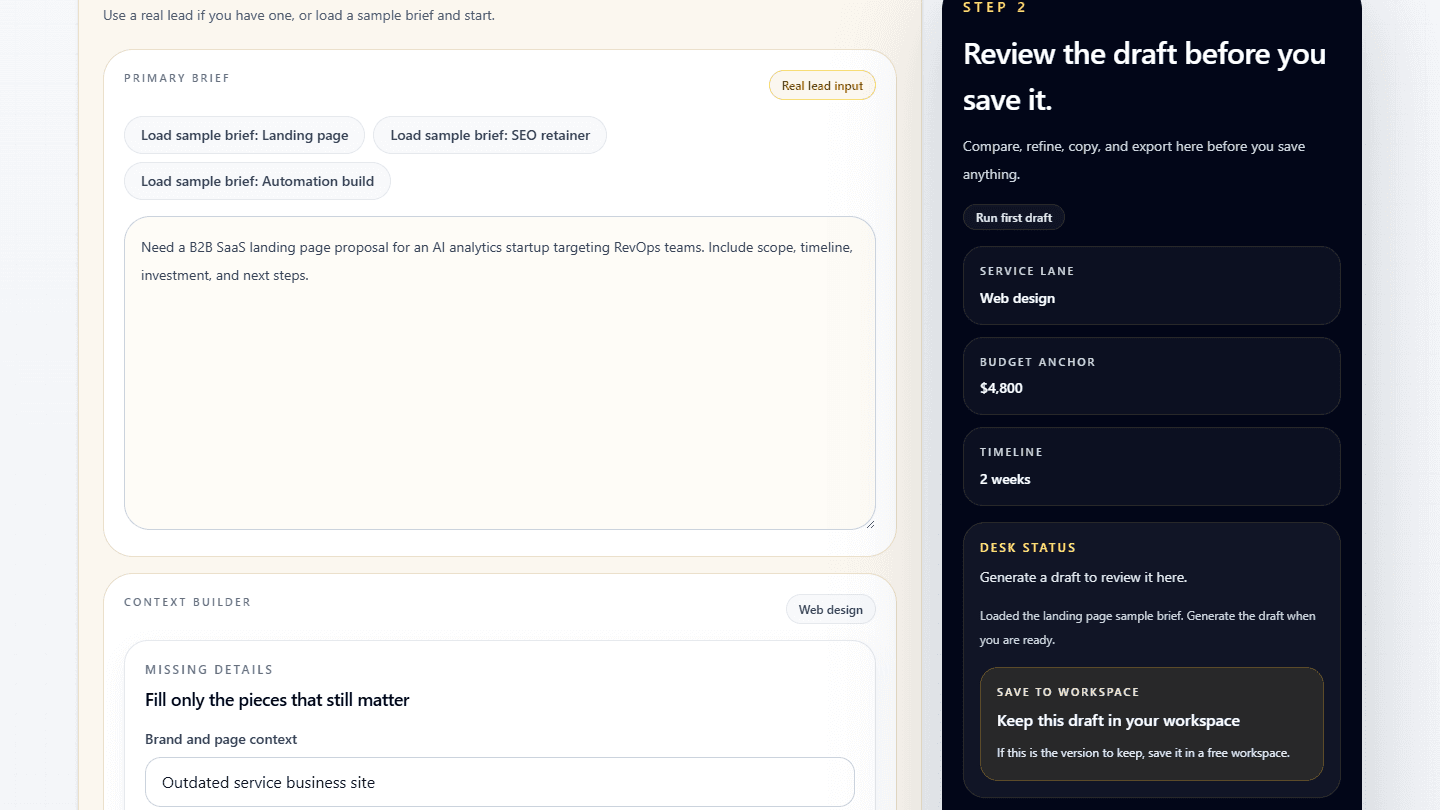Click the Step 2 heading label
The height and width of the screenshot is (810, 1440).
tap(994, 8)
